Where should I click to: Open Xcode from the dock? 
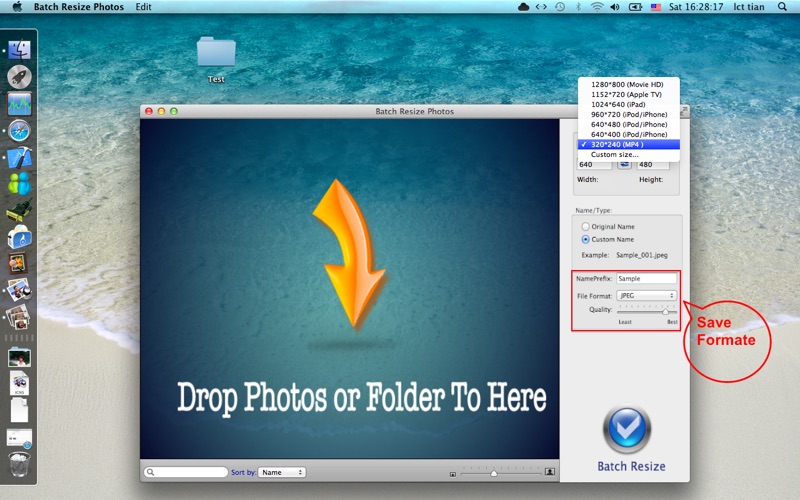click(19, 157)
